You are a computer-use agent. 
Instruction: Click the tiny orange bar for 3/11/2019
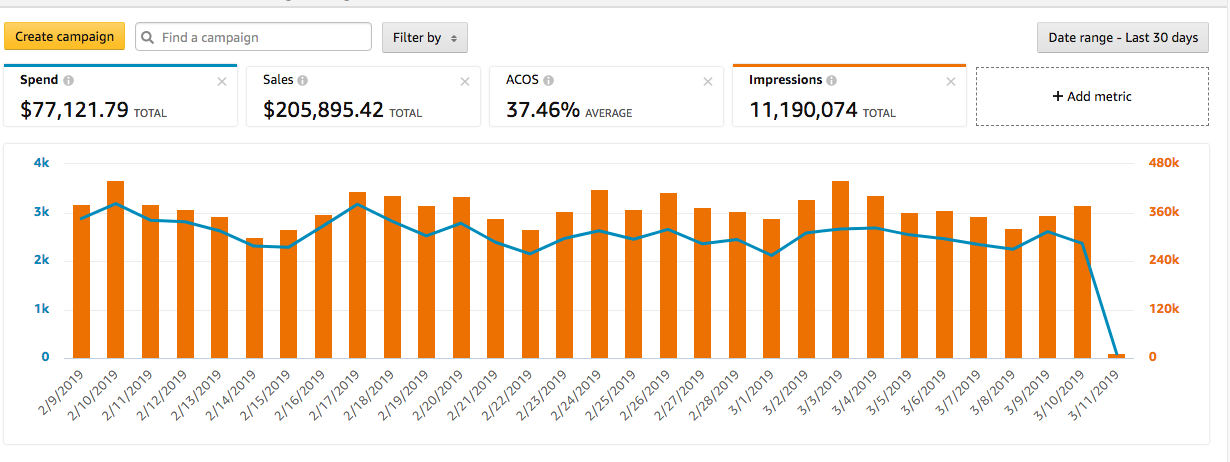[1117, 355]
